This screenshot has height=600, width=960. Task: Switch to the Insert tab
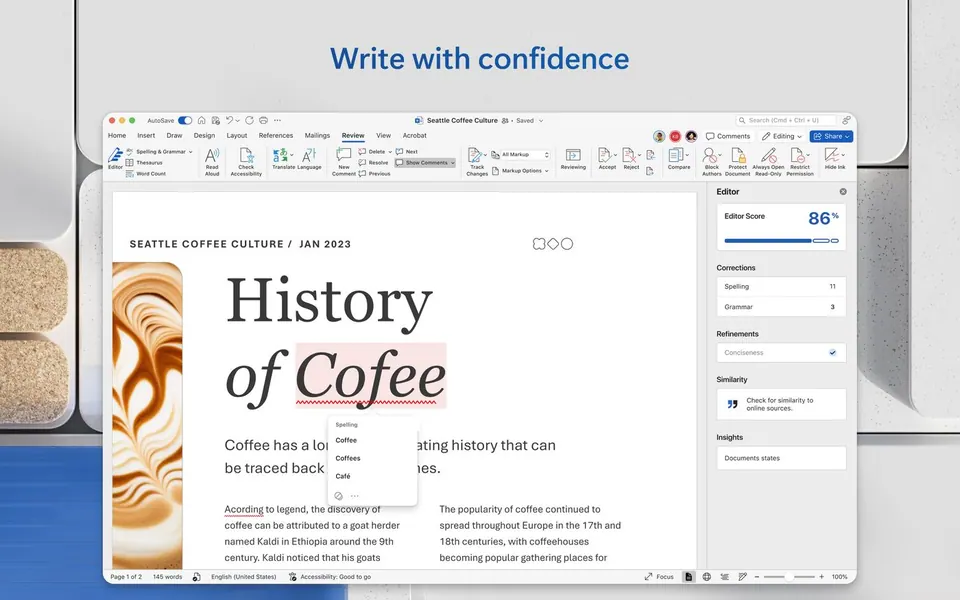tap(146, 135)
